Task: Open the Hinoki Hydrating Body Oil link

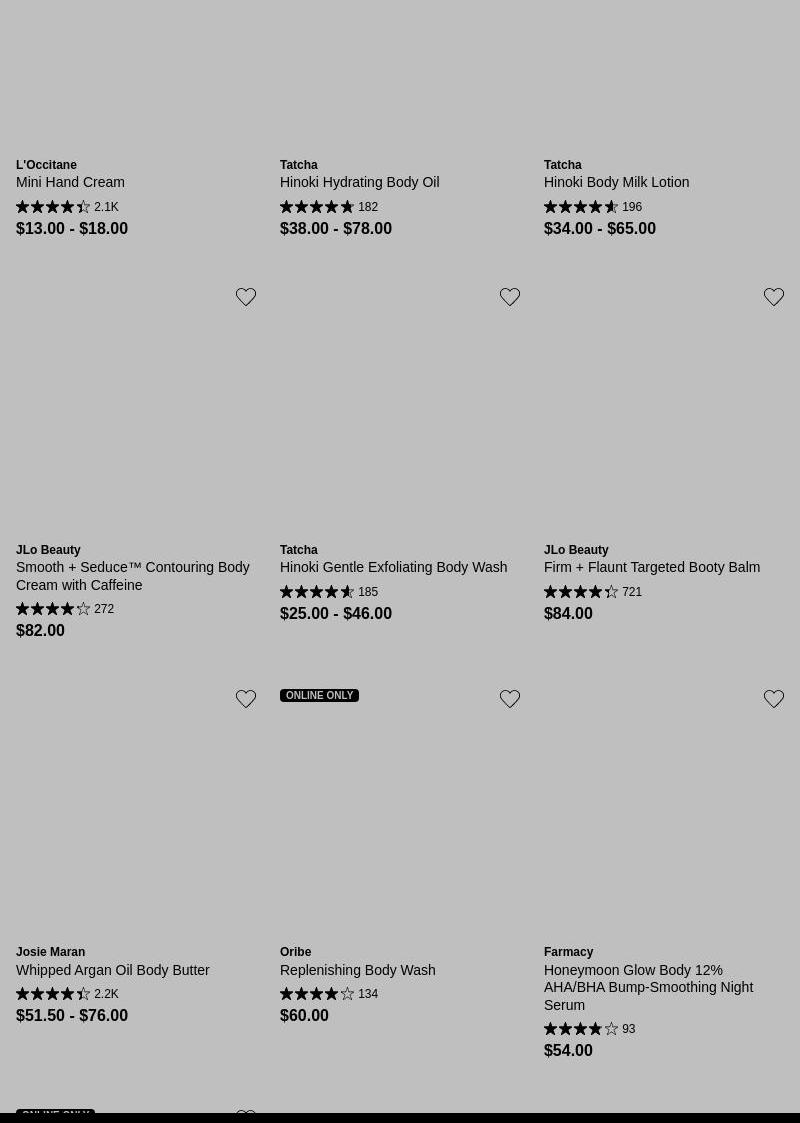Action: pos(359,182)
